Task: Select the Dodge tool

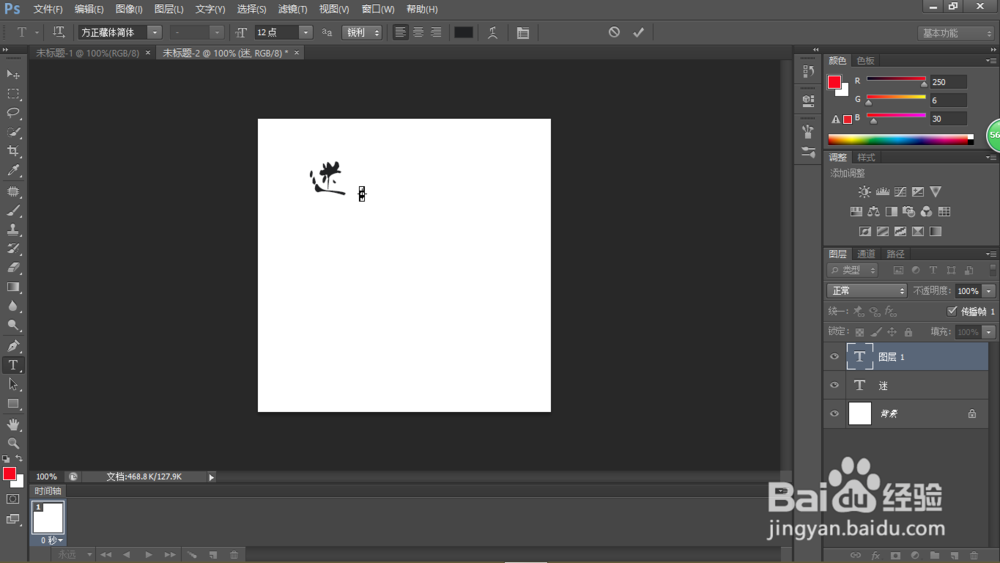Action: pyautogui.click(x=13, y=325)
